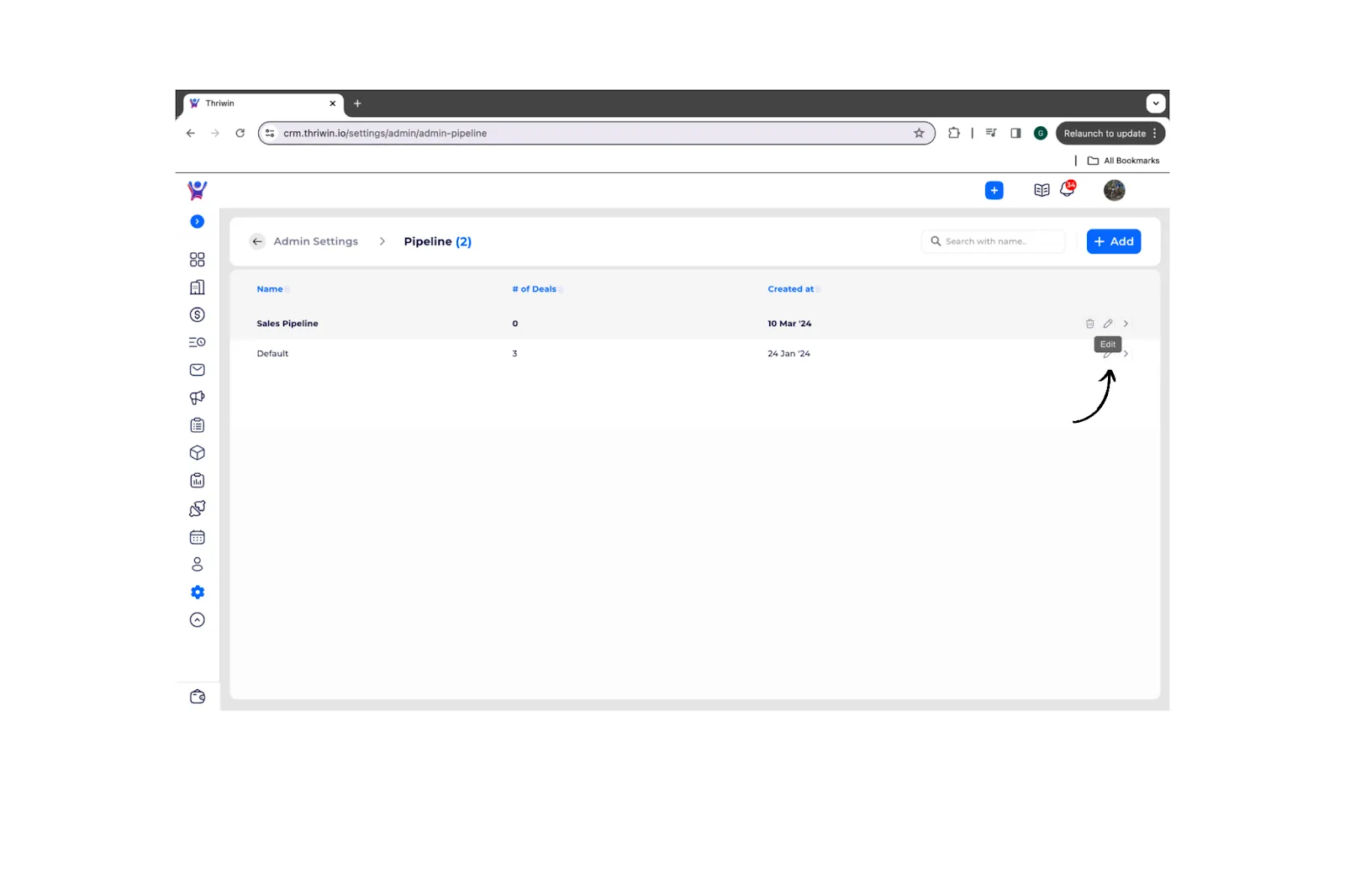Close the Thriwin browser tab
Image resolution: width=1345 pixels, height=896 pixels.
[x=332, y=103]
